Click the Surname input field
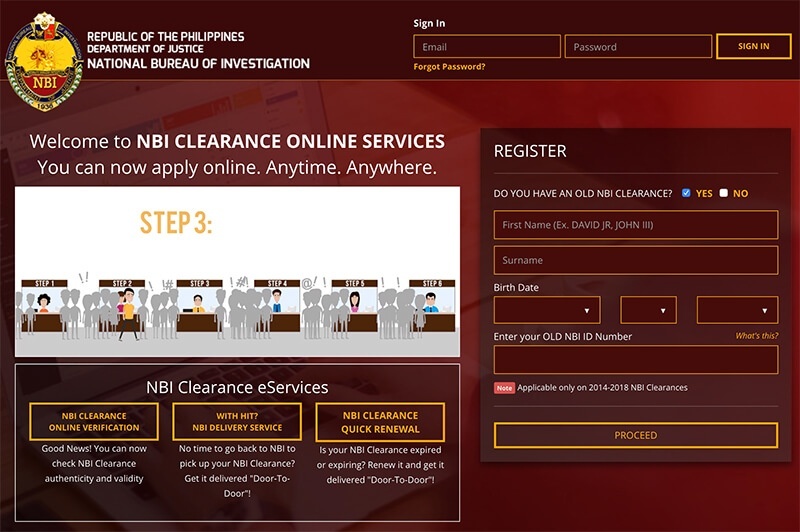 636,260
